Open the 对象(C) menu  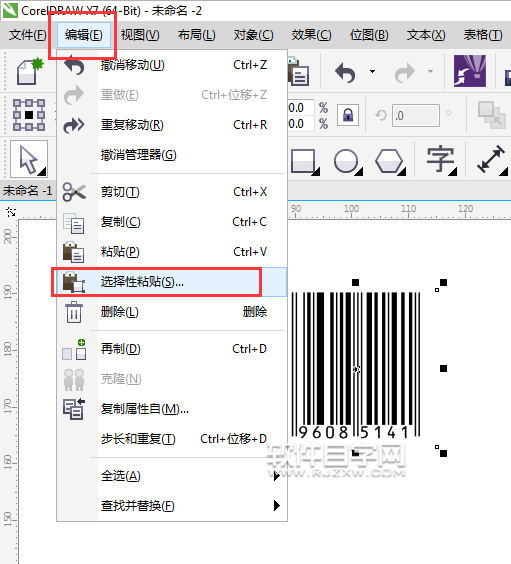pyautogui.click(x=254, y=35)
